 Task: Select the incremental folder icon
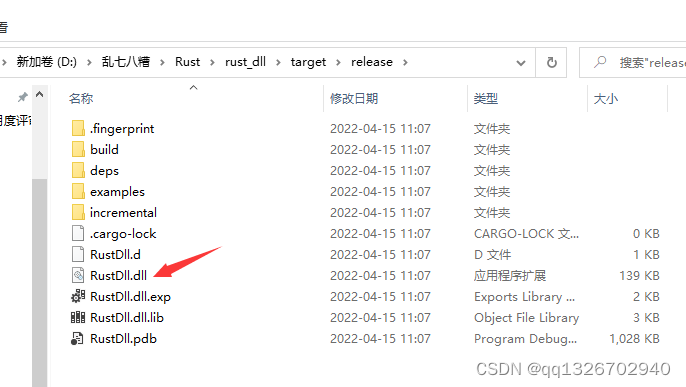78,213
